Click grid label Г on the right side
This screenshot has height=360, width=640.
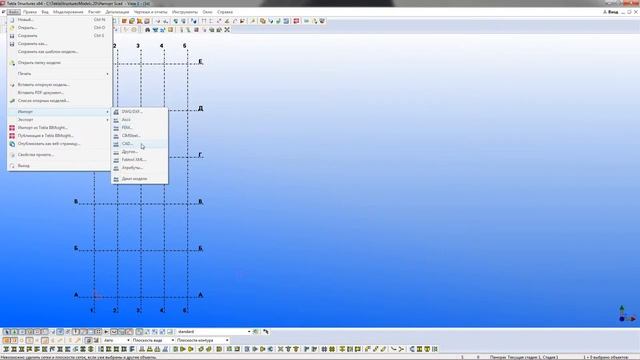[x=200, y=155]
